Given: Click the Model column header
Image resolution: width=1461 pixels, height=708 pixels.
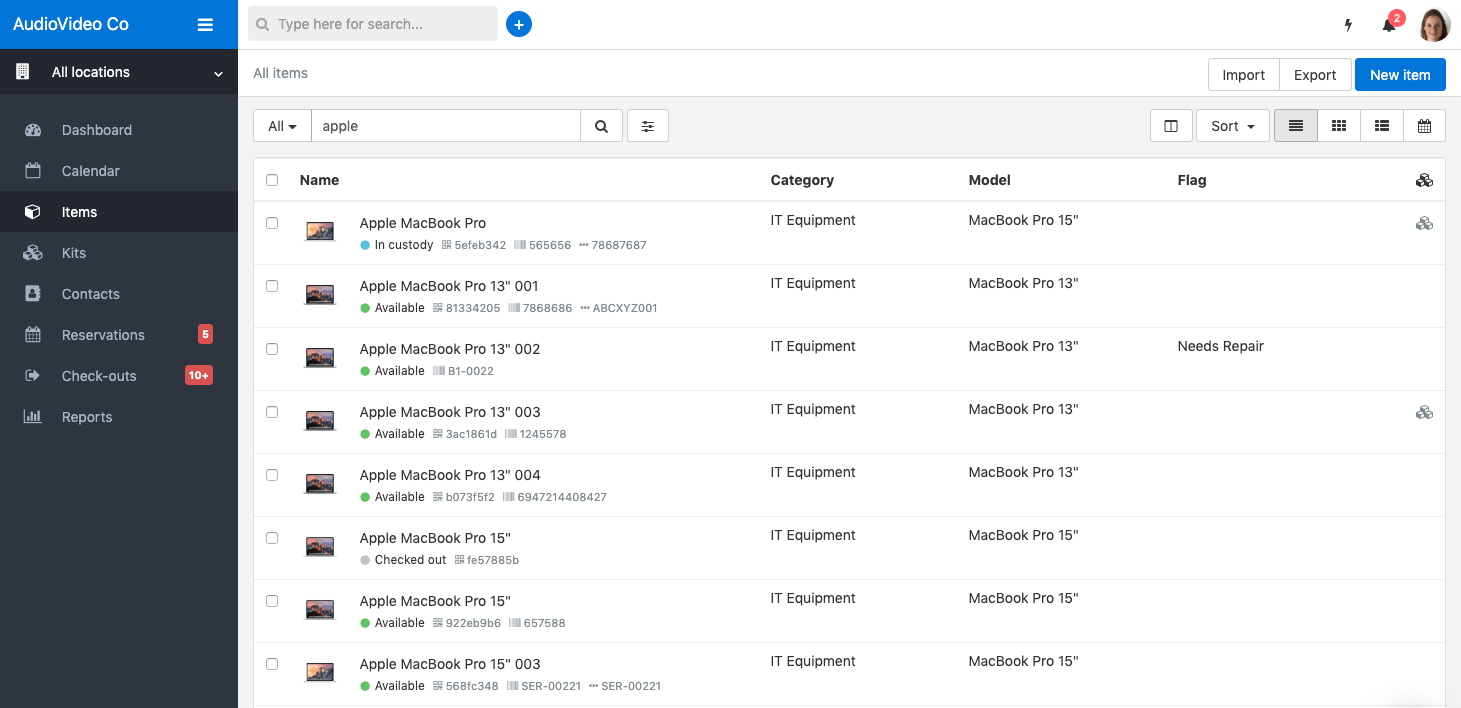Looking at the screenshot, I should coord(990,180).
